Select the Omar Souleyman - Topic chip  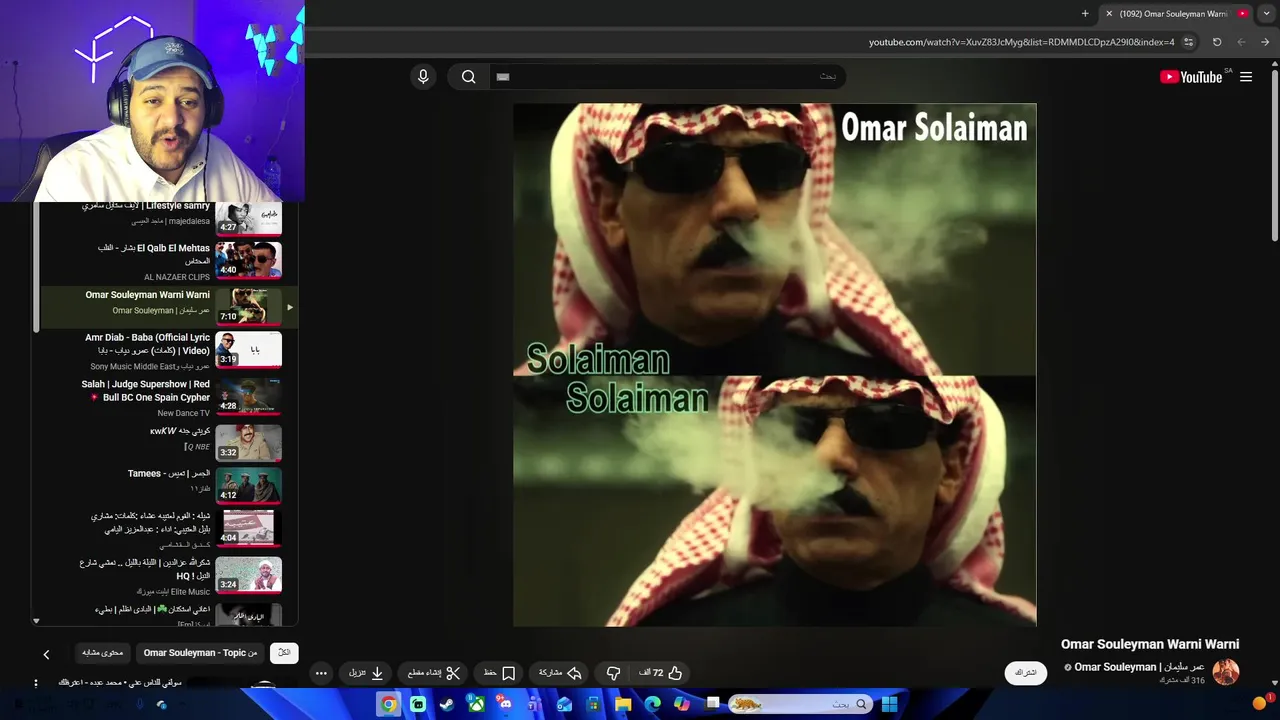[x=200, y=653]
